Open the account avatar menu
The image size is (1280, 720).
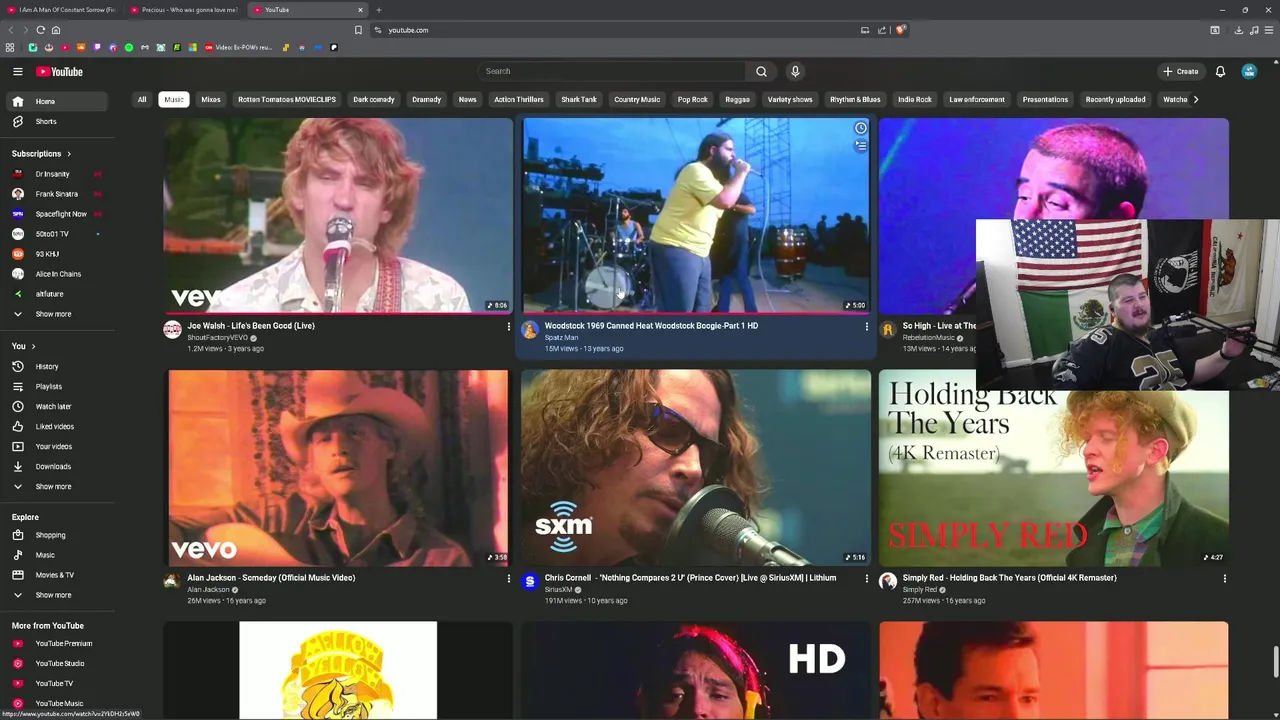pyautogui.click(x=1249, y=71)
